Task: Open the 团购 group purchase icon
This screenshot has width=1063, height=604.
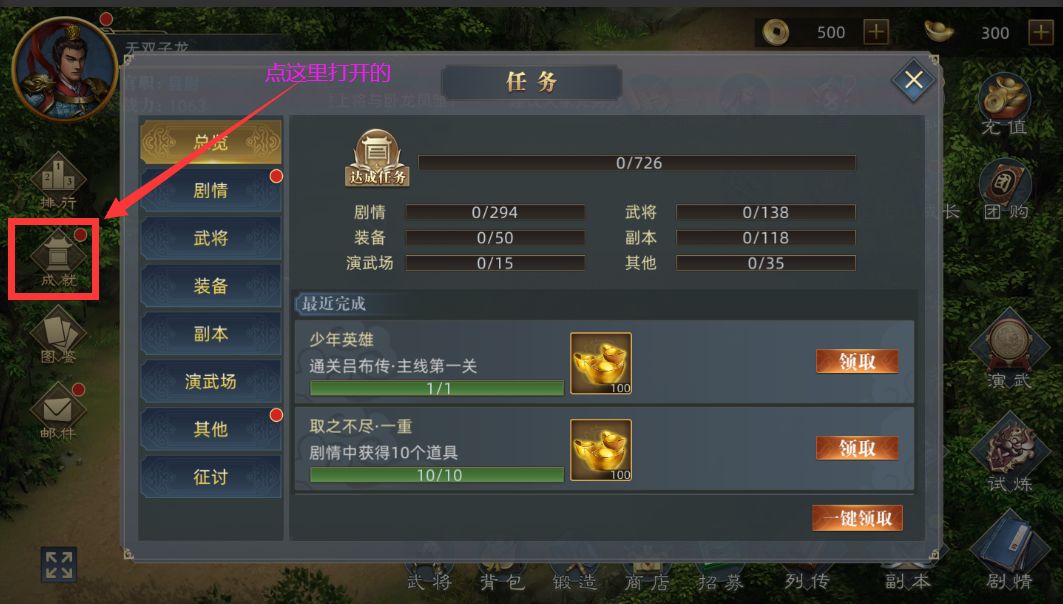Action: pyautogui.click(x=1005, y=192)
